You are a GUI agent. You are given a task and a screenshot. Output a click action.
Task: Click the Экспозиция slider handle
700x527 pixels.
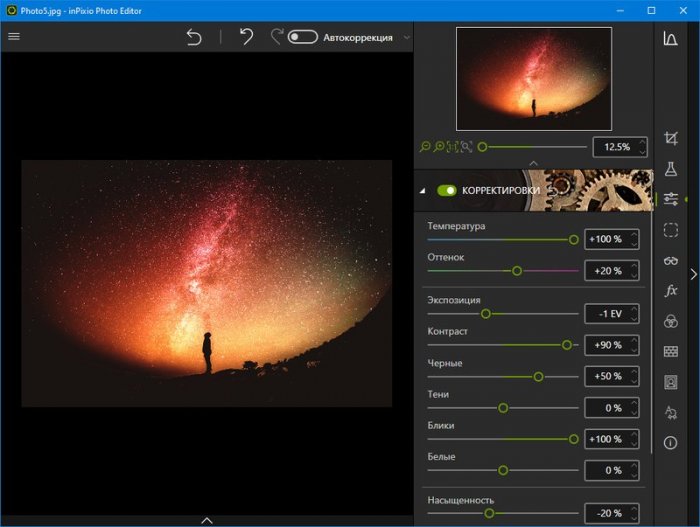coord(486,313)
